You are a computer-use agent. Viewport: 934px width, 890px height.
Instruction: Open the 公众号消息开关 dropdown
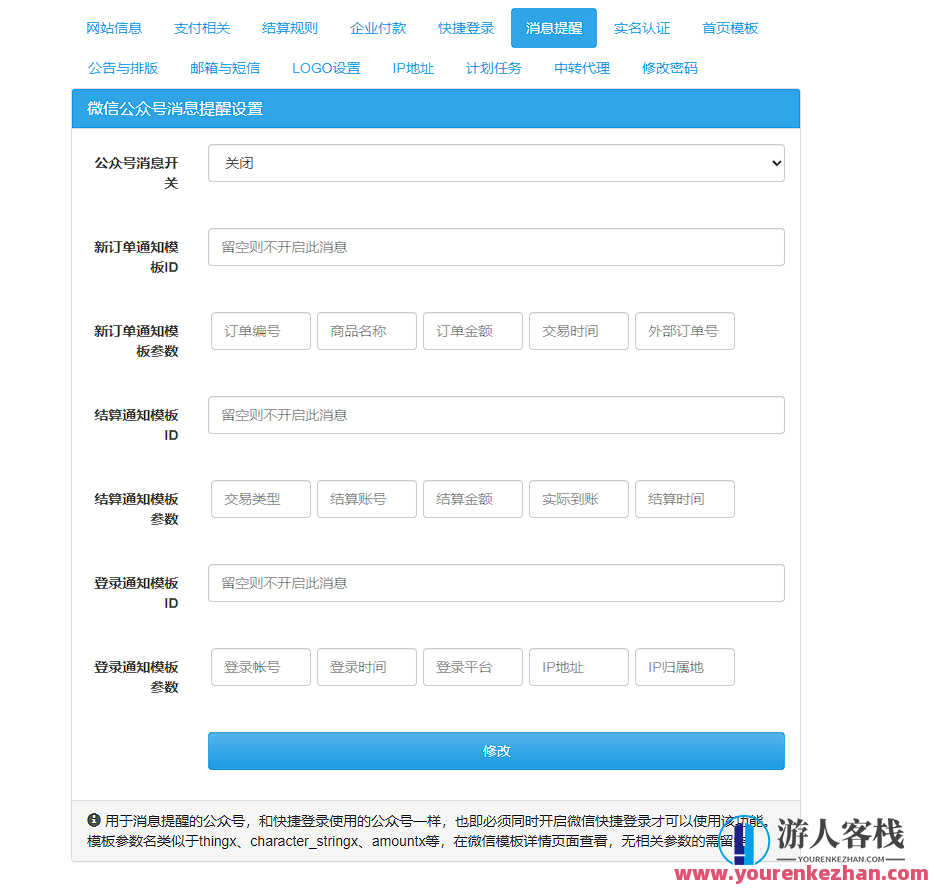click(495, 163)
